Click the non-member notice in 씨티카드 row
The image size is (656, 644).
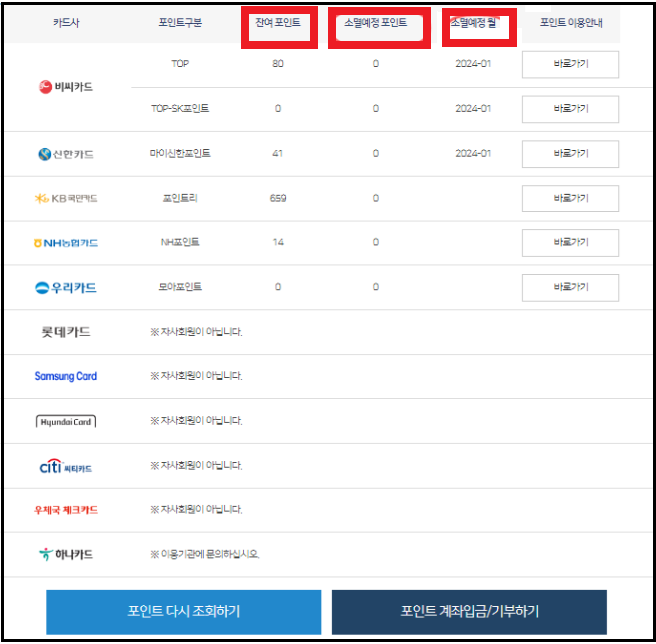(x=196, y=465)
